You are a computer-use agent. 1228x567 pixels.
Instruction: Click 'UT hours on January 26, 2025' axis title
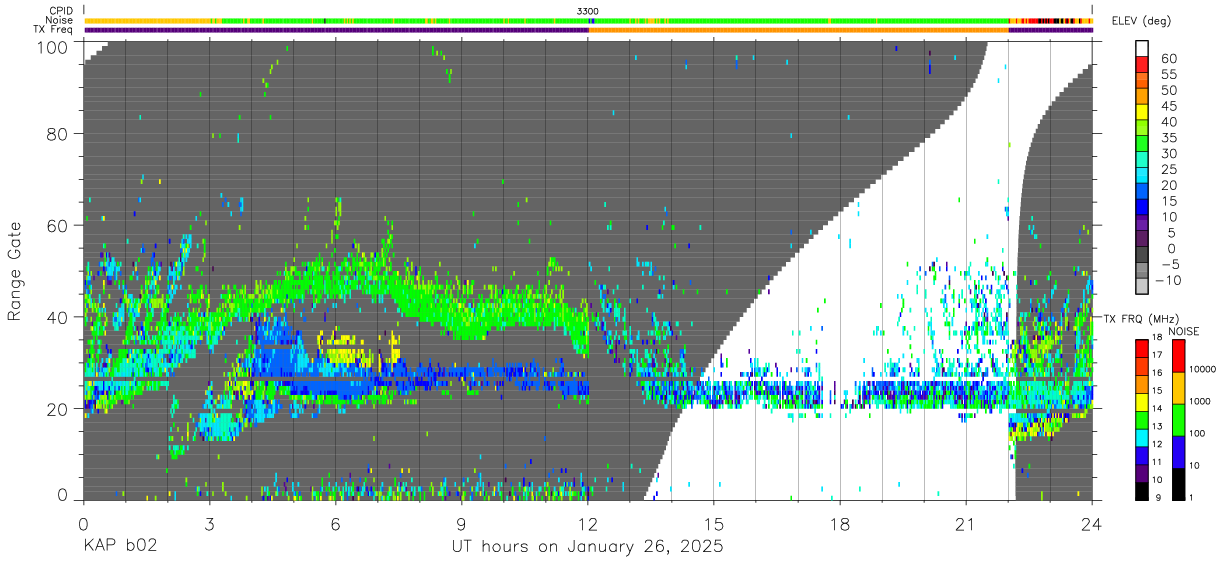[x=588, y=547]
